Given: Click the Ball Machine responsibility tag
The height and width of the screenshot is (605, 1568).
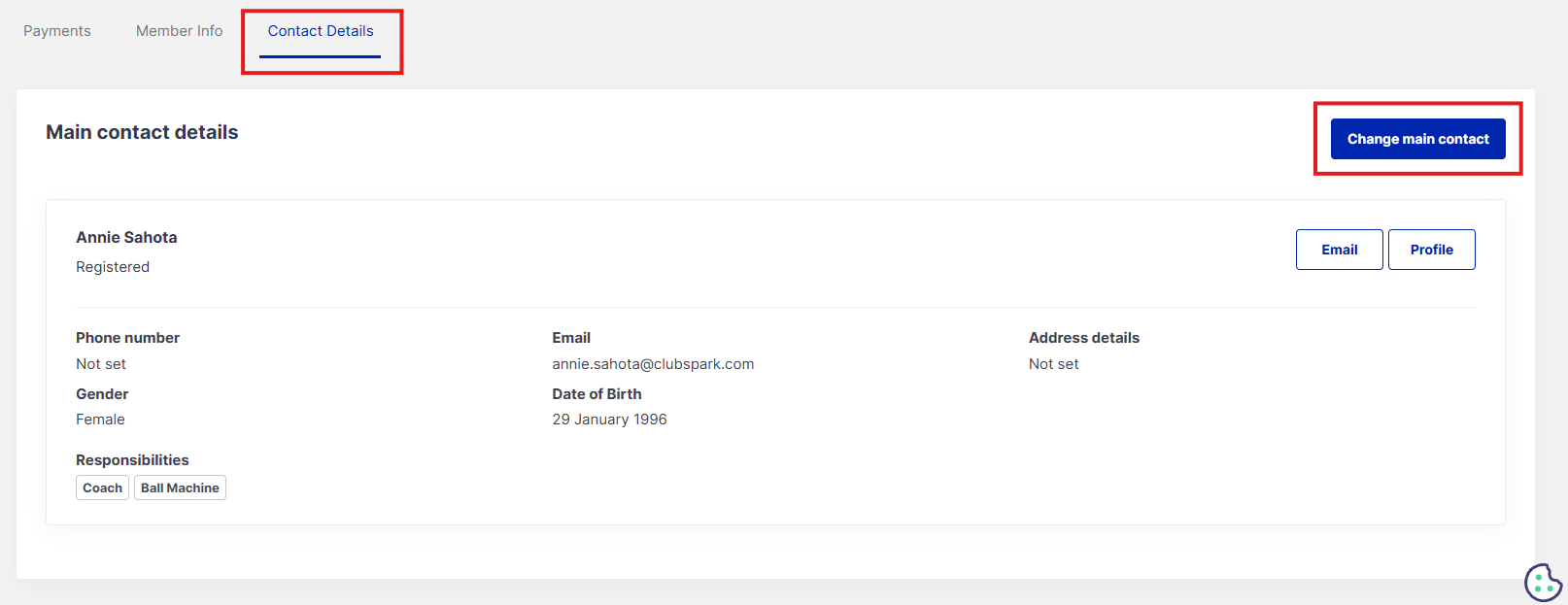Looking at the screenshot, I should pos(180,487).
